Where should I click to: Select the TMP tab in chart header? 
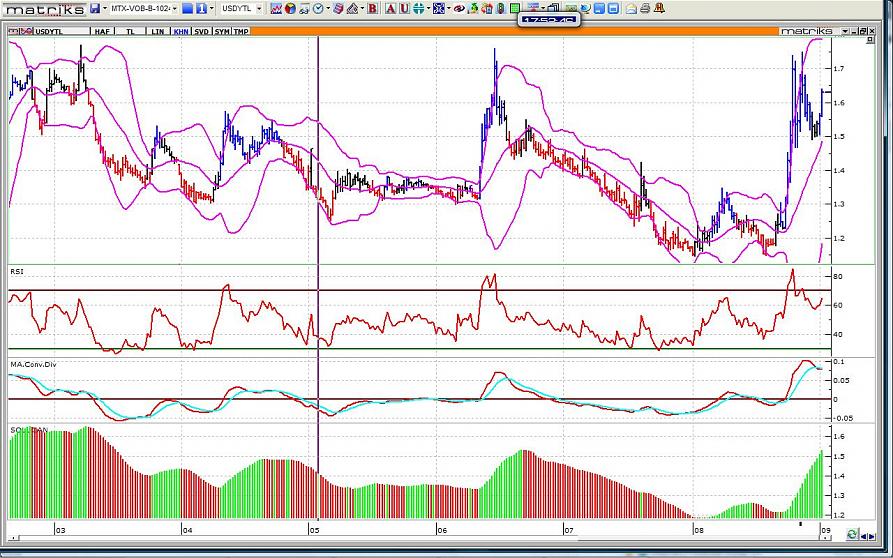point(240,31)
